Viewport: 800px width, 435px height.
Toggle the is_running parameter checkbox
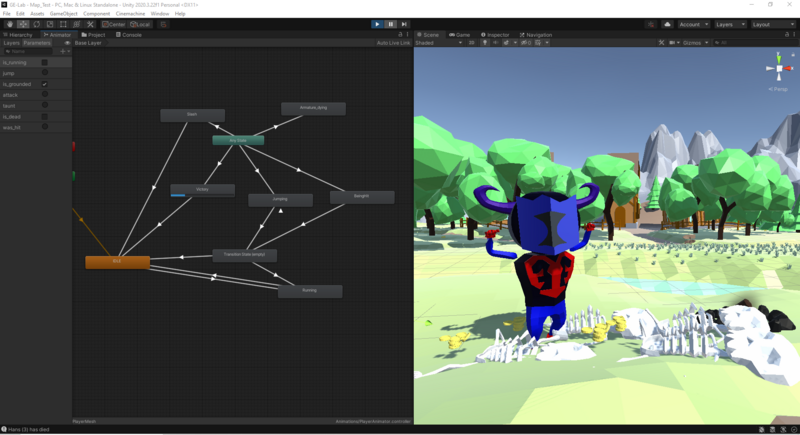(45, 62)
